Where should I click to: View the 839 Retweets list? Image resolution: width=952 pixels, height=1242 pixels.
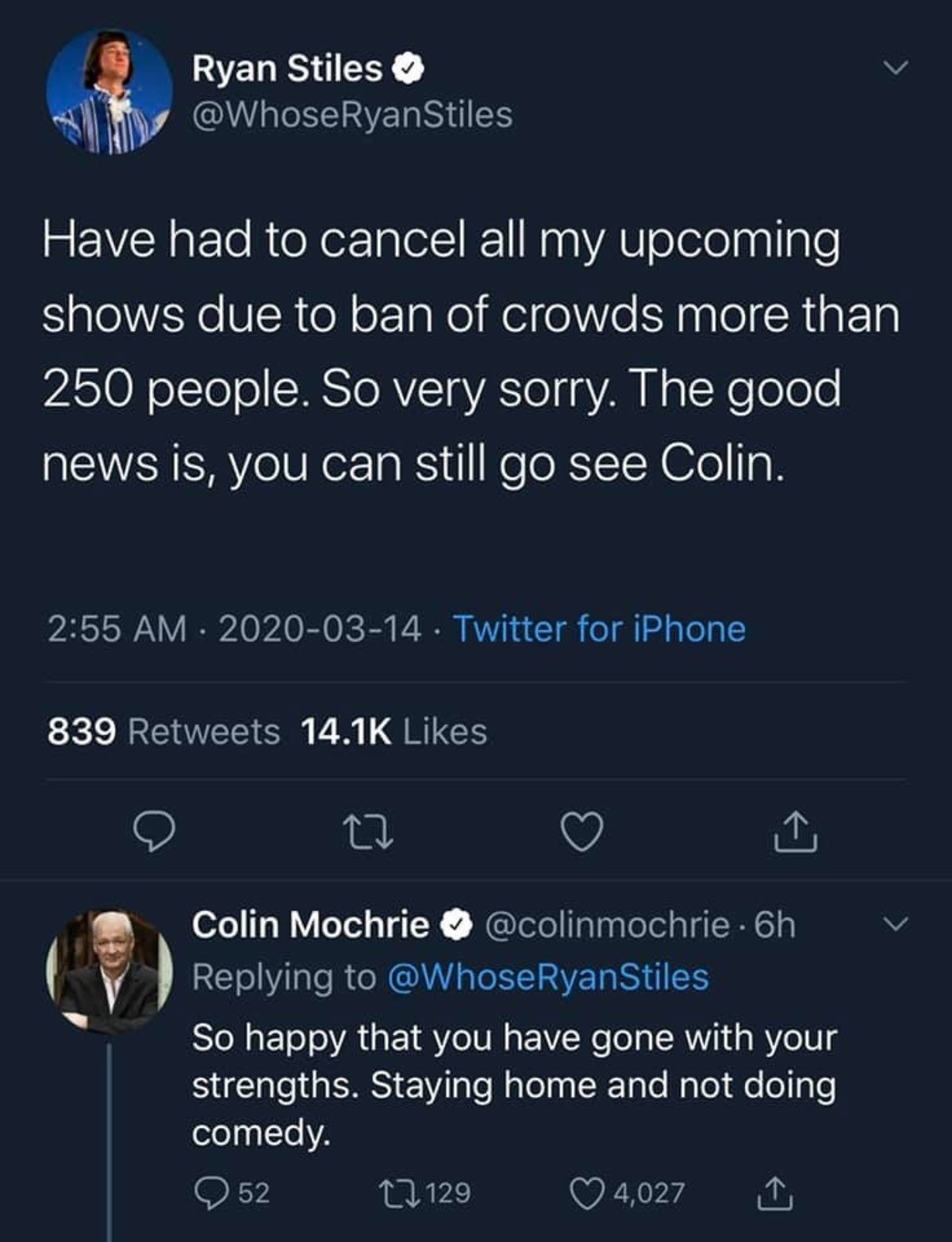(163, 732)
